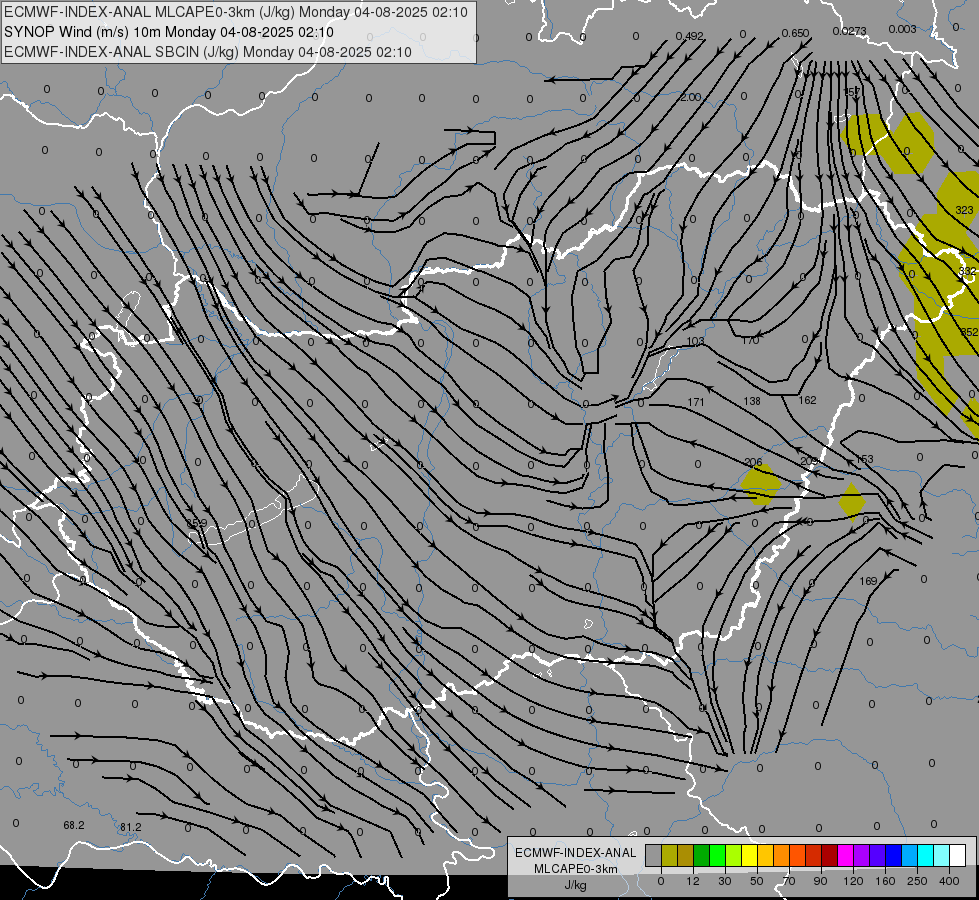Click map value 169
Screen dimensions: 979x900
pyautogui.click(x=868, y=581)
